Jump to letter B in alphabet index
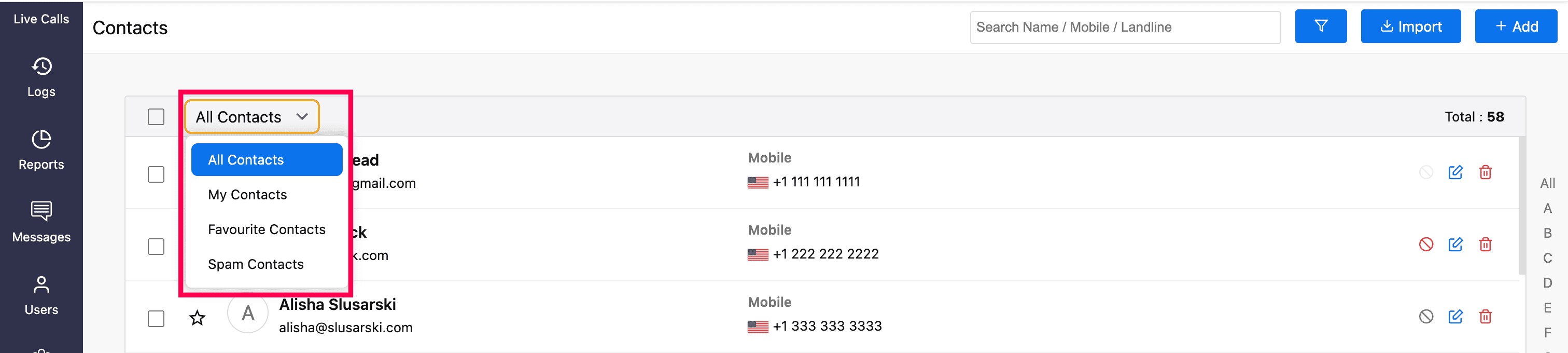The height and width of the screenshot is (353, 1568). pos(1547,234)
